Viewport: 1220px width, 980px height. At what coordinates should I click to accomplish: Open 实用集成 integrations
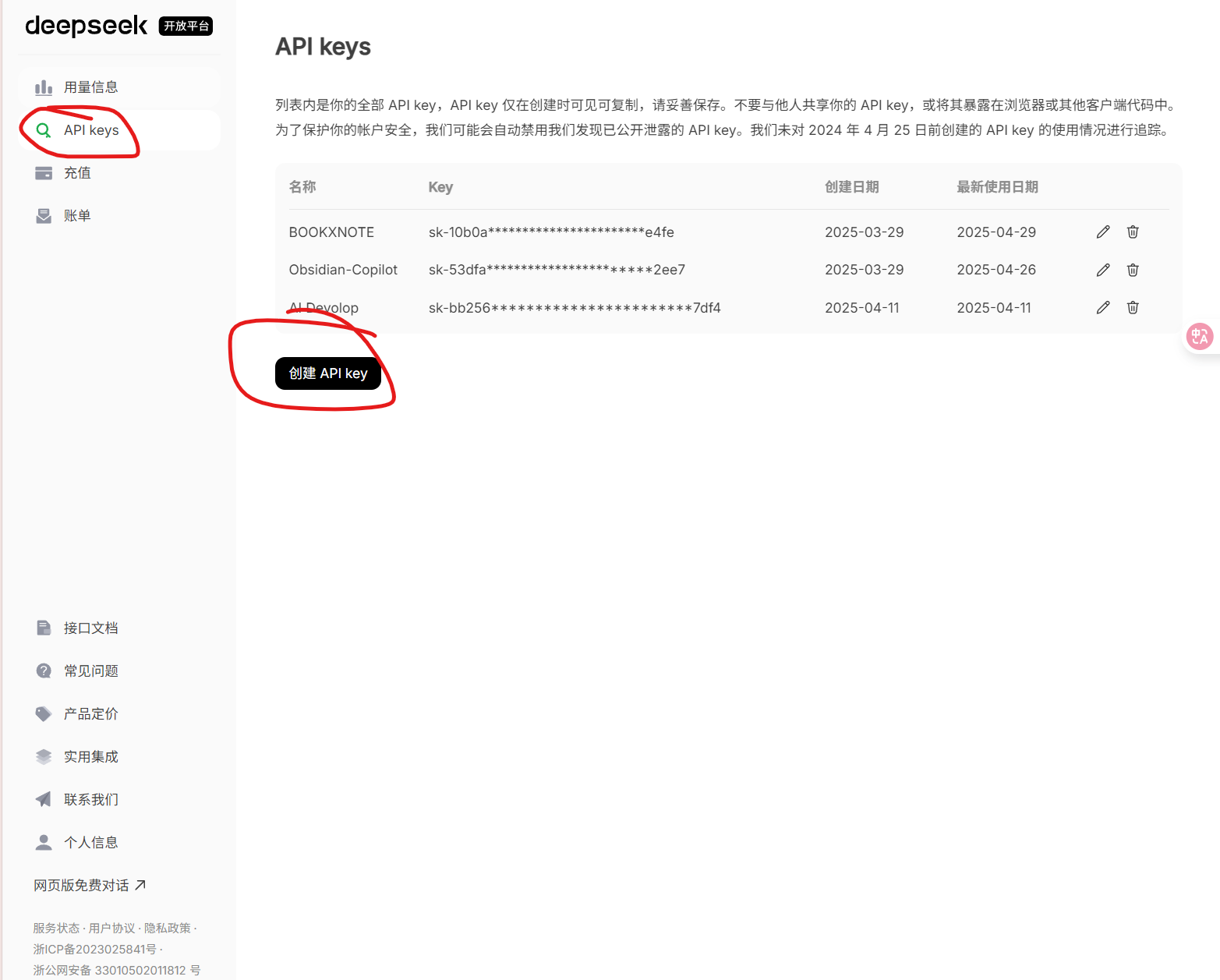pos(119,756)
